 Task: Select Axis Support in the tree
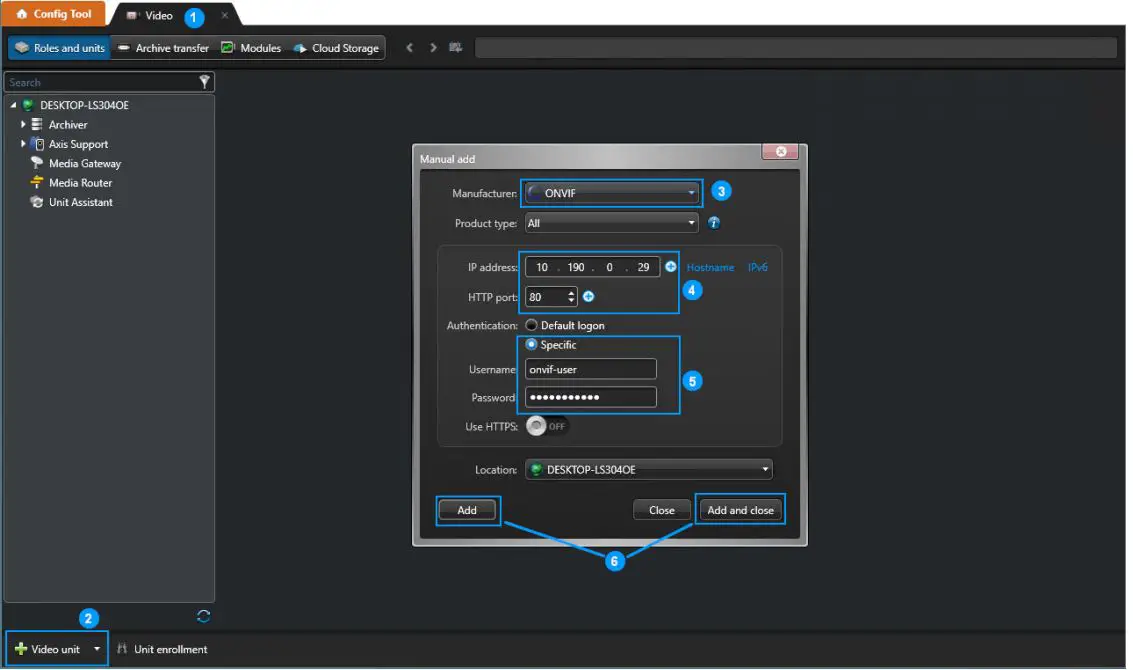tap(78, 144)
